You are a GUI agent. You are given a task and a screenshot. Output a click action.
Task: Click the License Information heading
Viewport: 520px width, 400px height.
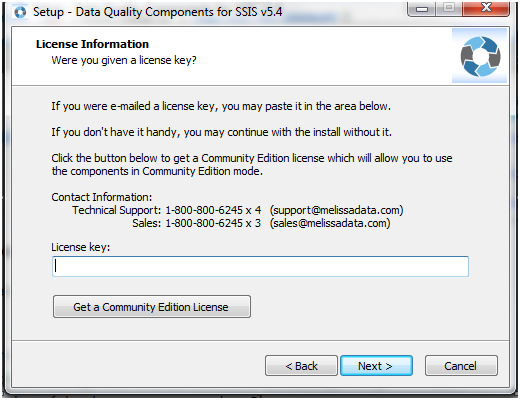pos(92,44)
